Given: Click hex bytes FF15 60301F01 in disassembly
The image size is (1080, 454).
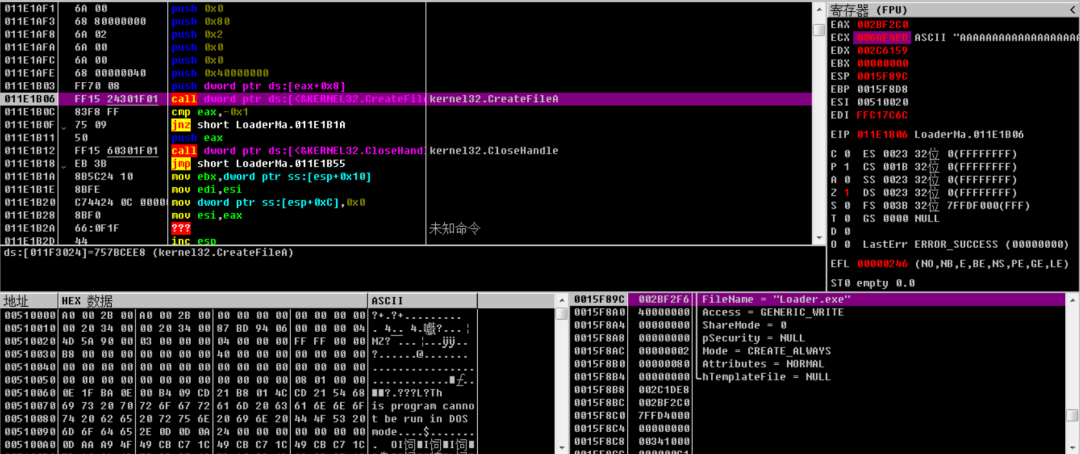Looking at the screenshot, I should [116, 151].
